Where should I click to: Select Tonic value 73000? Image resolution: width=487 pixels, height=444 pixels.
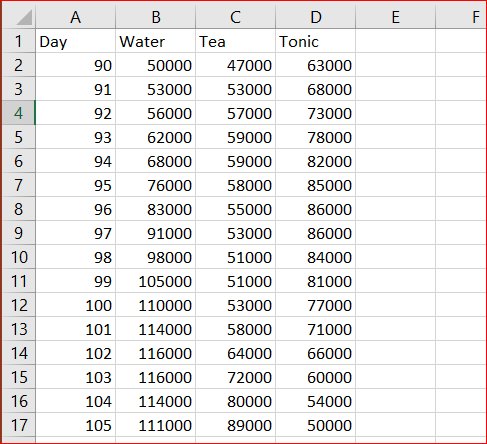point(316,113)
